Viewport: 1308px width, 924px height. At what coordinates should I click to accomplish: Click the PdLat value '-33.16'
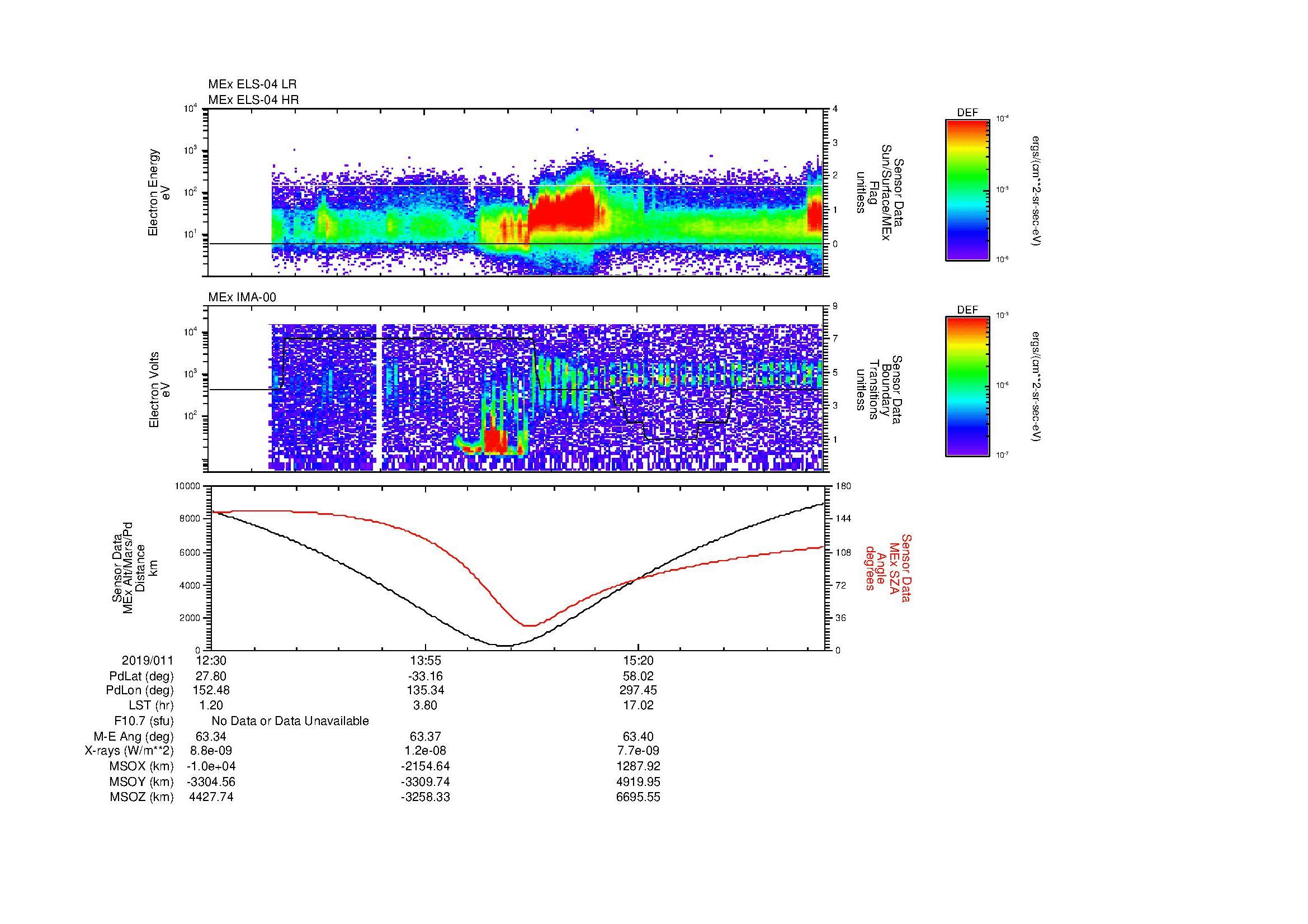(x=425, y=676)
